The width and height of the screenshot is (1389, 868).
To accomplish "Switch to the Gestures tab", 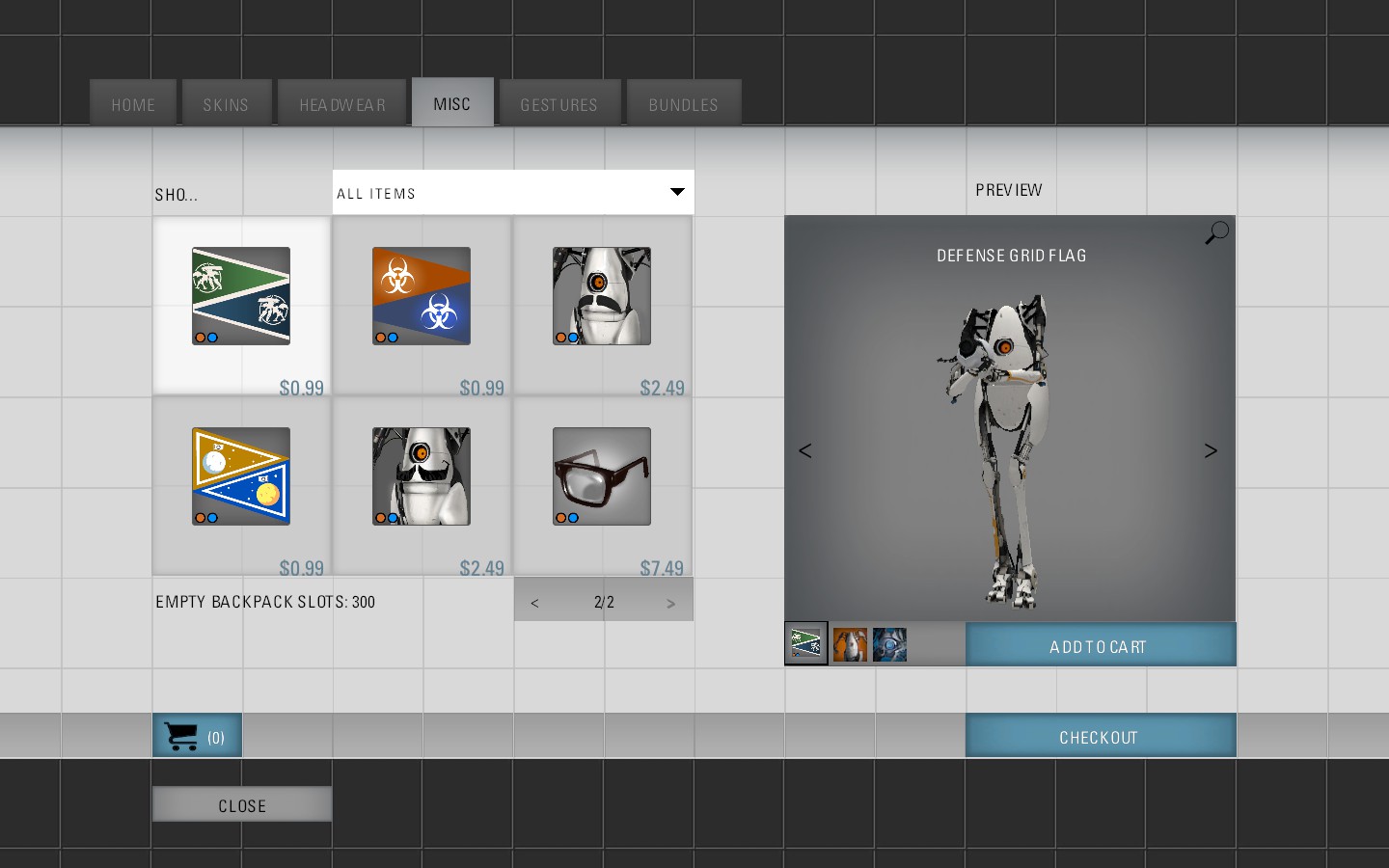I will coord(559,104).
